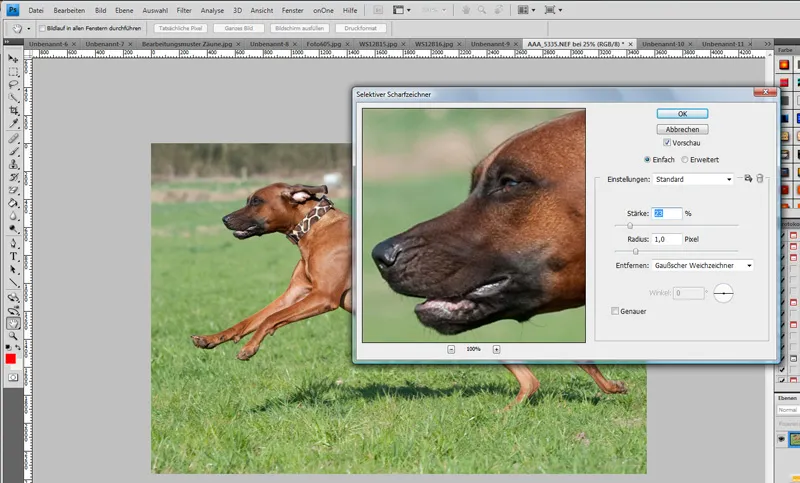Click the Stärke percentage input field

click(x=666, y=213)
